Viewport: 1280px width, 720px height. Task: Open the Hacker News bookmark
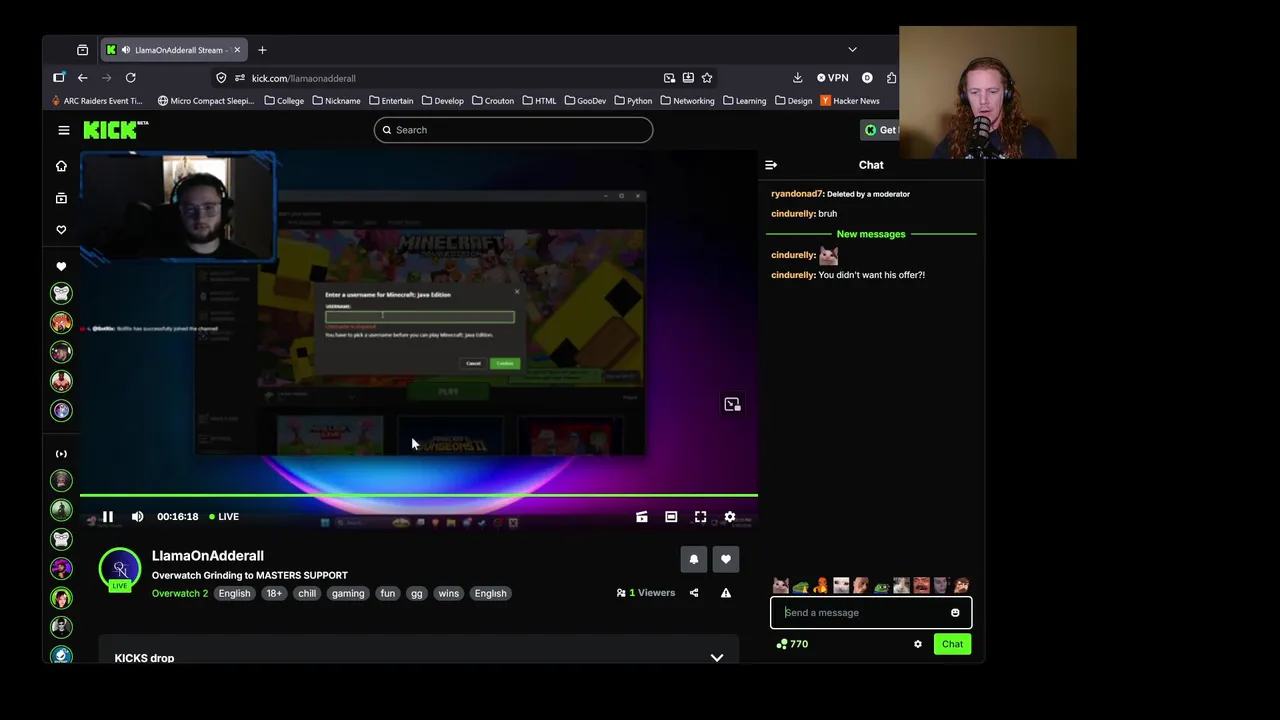[850, 101]
